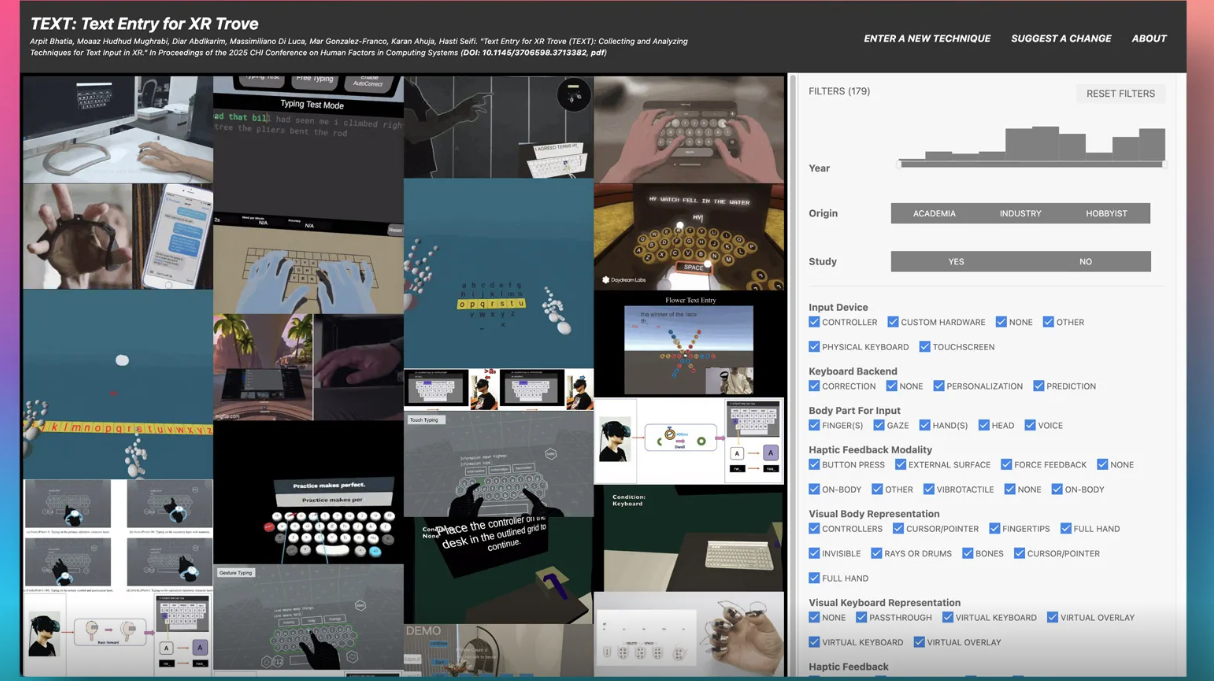Toggle the FINGER(S) body part checkbox
Image resolution: width=1214 pixels, height=681 pixels.
coord(814,425)
